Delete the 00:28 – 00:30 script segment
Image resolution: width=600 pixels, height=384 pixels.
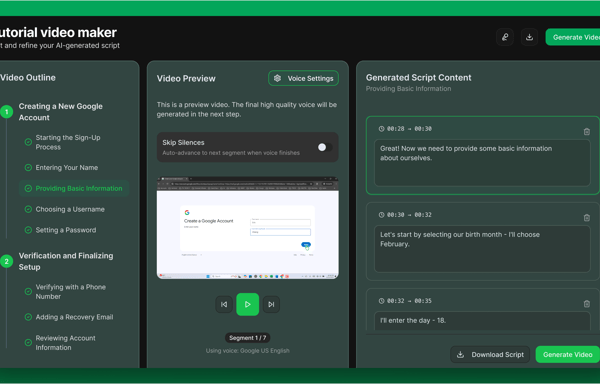[587, 132]
